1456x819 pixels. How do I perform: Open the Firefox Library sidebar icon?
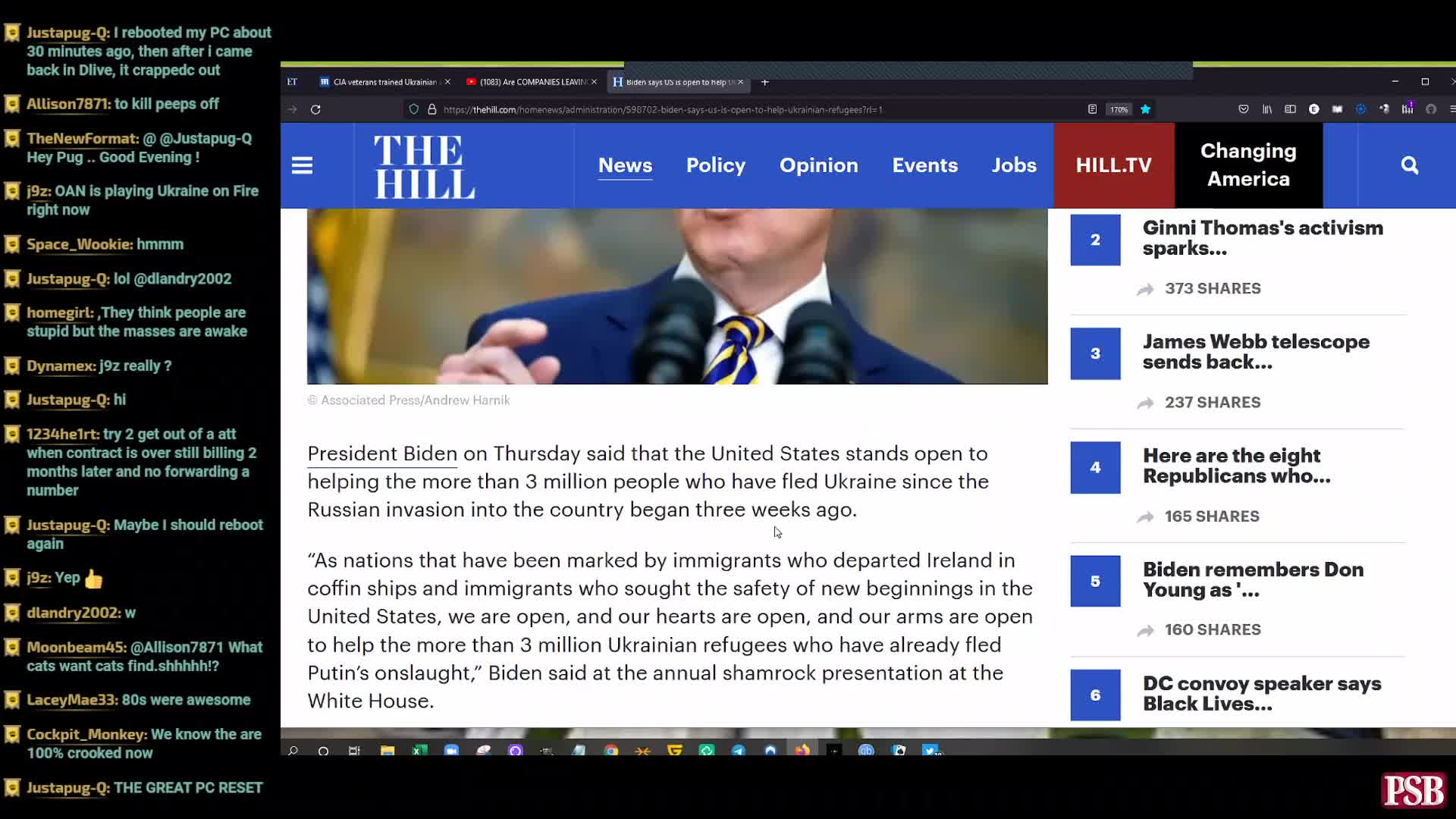(x=1267, y=108)
